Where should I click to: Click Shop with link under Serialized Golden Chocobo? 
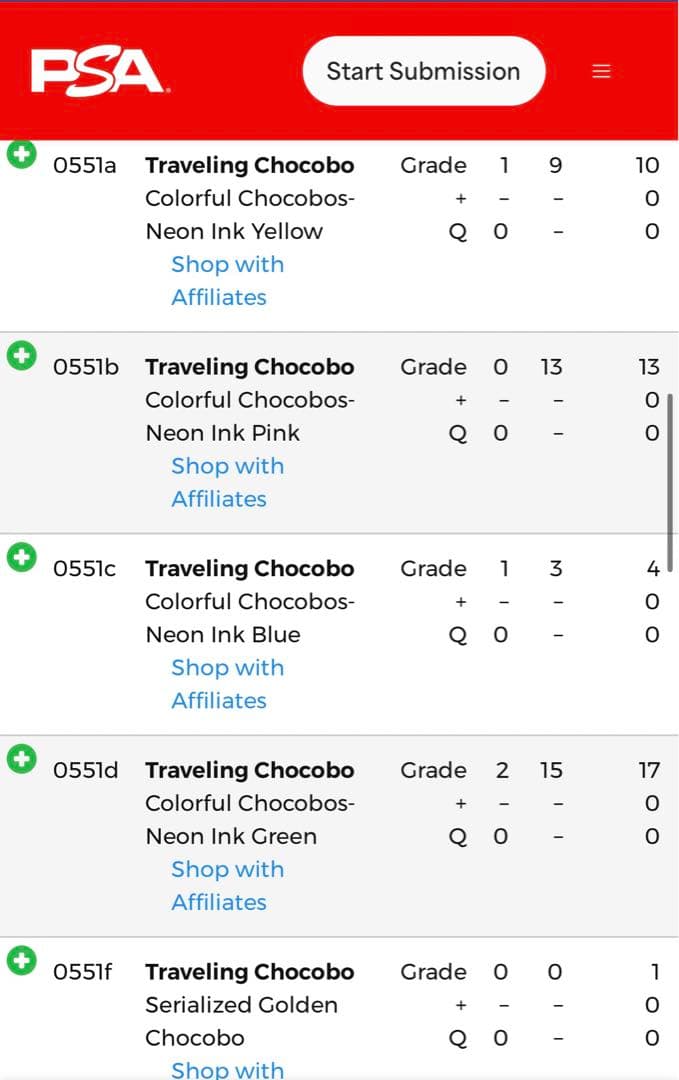click(227, 1069)
